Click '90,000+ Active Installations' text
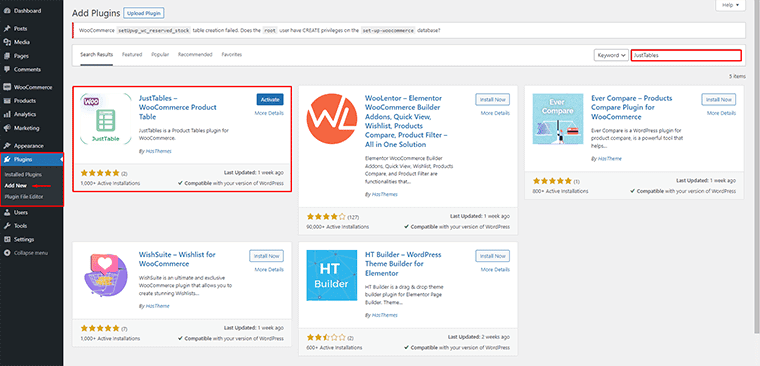The height and width of the screenshot is (366, 760). (338, 227)
